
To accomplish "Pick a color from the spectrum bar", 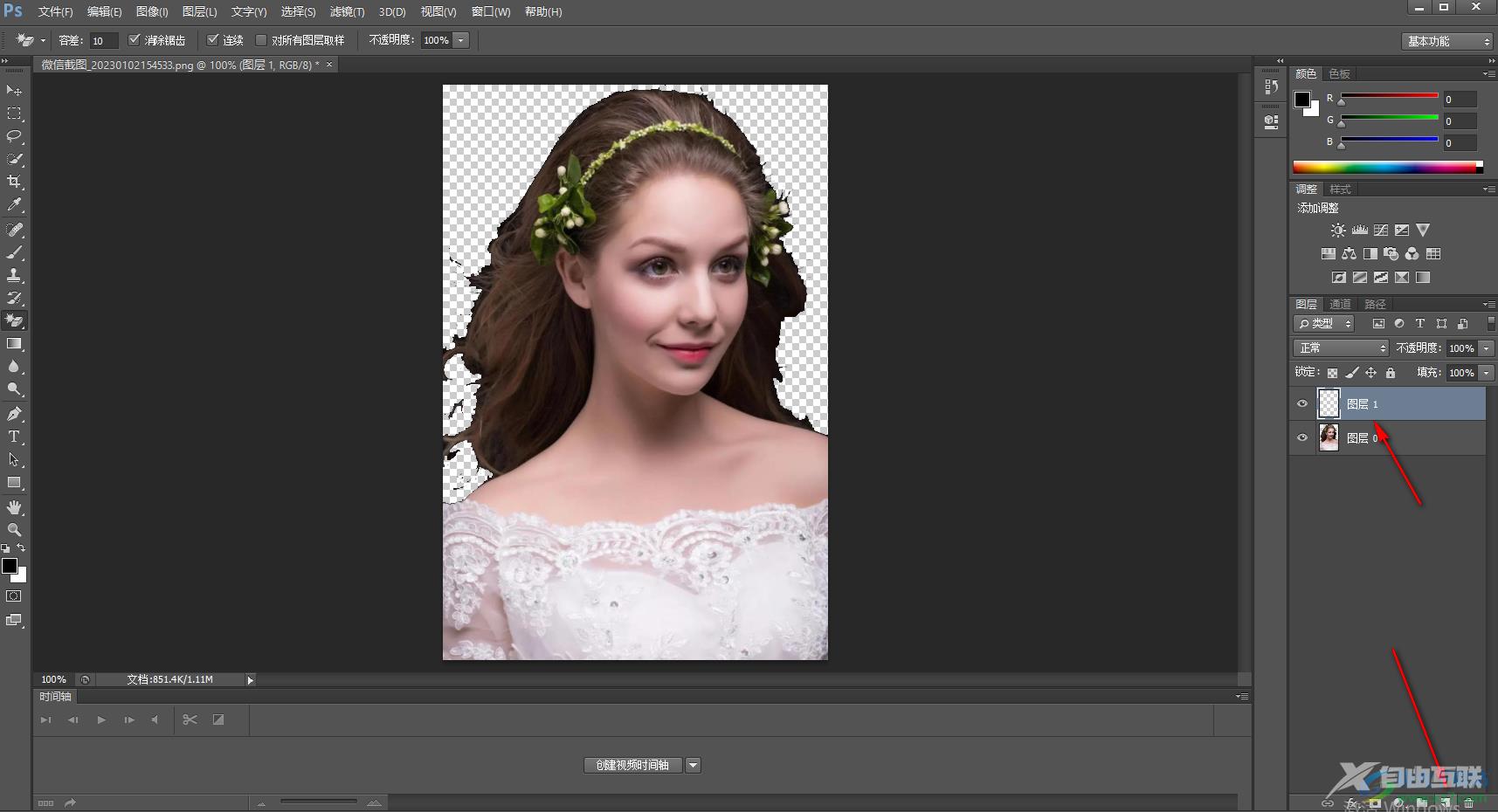I will (x=1388, y=168).
